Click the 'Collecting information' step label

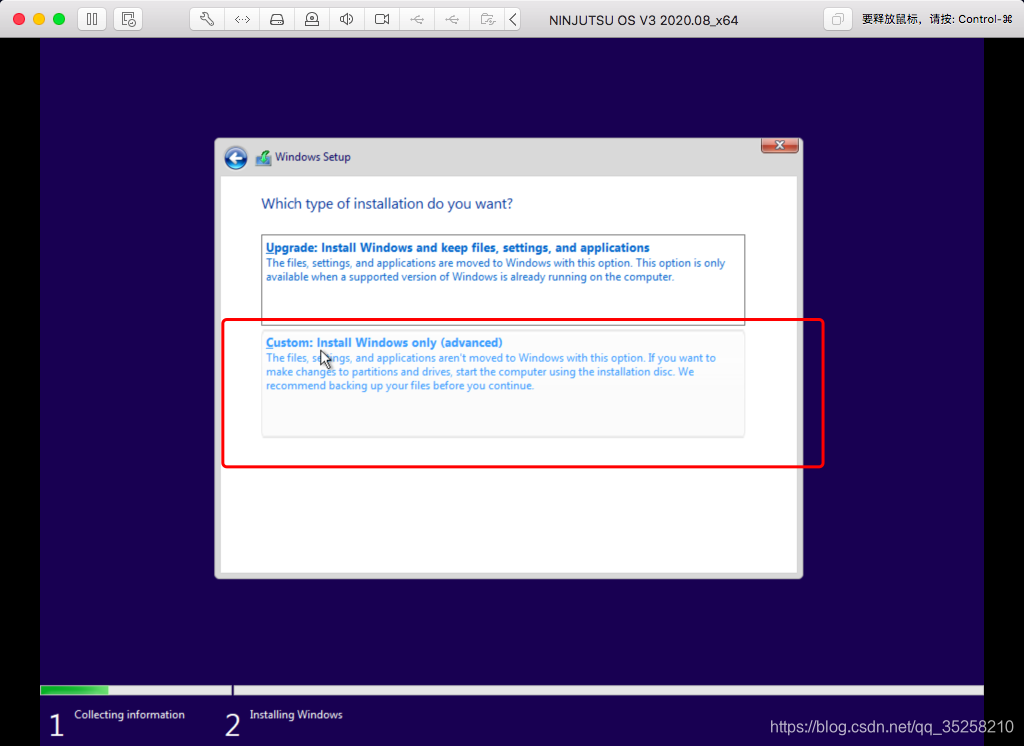(x=129, y=714)
